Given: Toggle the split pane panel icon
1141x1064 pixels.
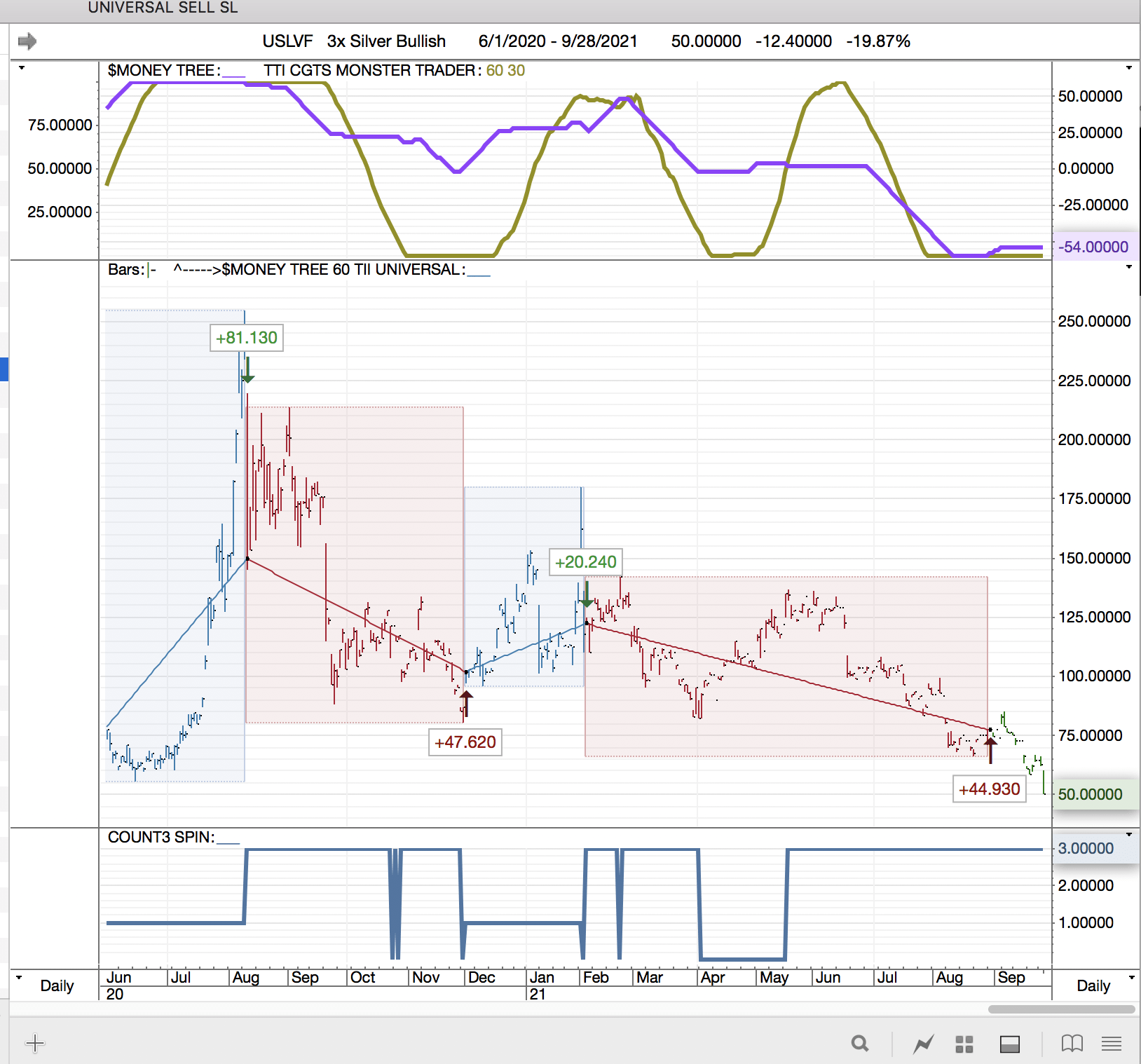Looking at the screenshot, I should click(x=1010, y=1044).
